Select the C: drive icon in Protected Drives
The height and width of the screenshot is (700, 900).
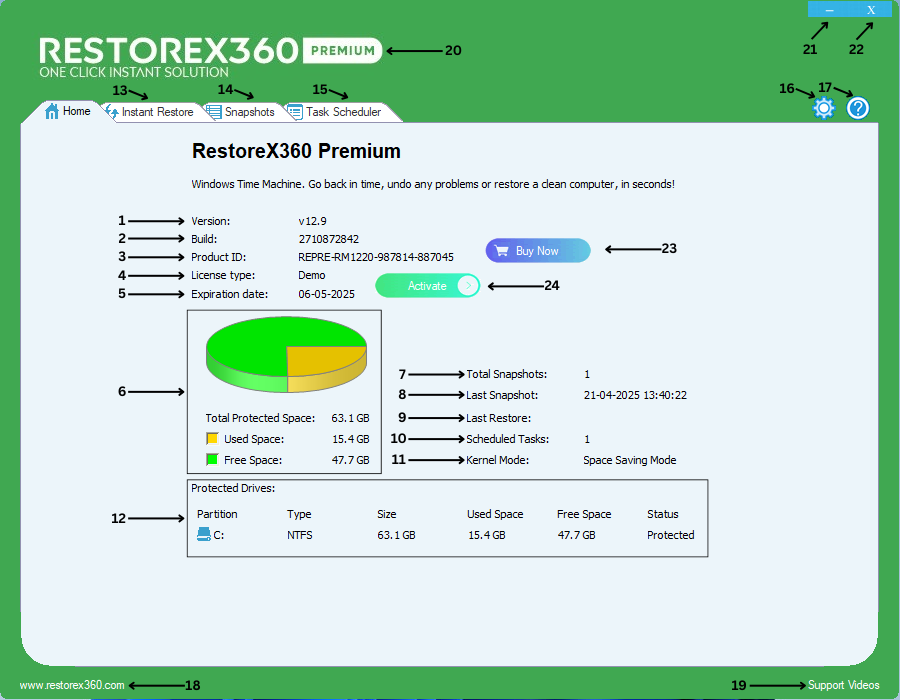tap(204, 535)
